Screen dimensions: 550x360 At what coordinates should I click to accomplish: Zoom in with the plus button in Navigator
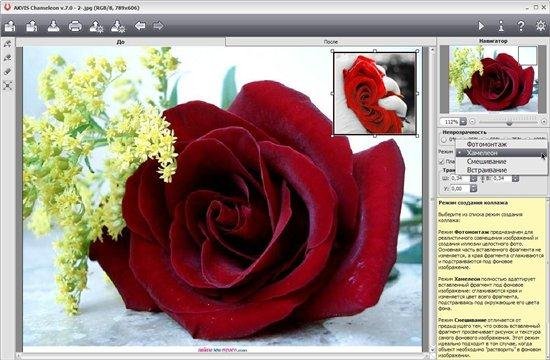[544, 122]
